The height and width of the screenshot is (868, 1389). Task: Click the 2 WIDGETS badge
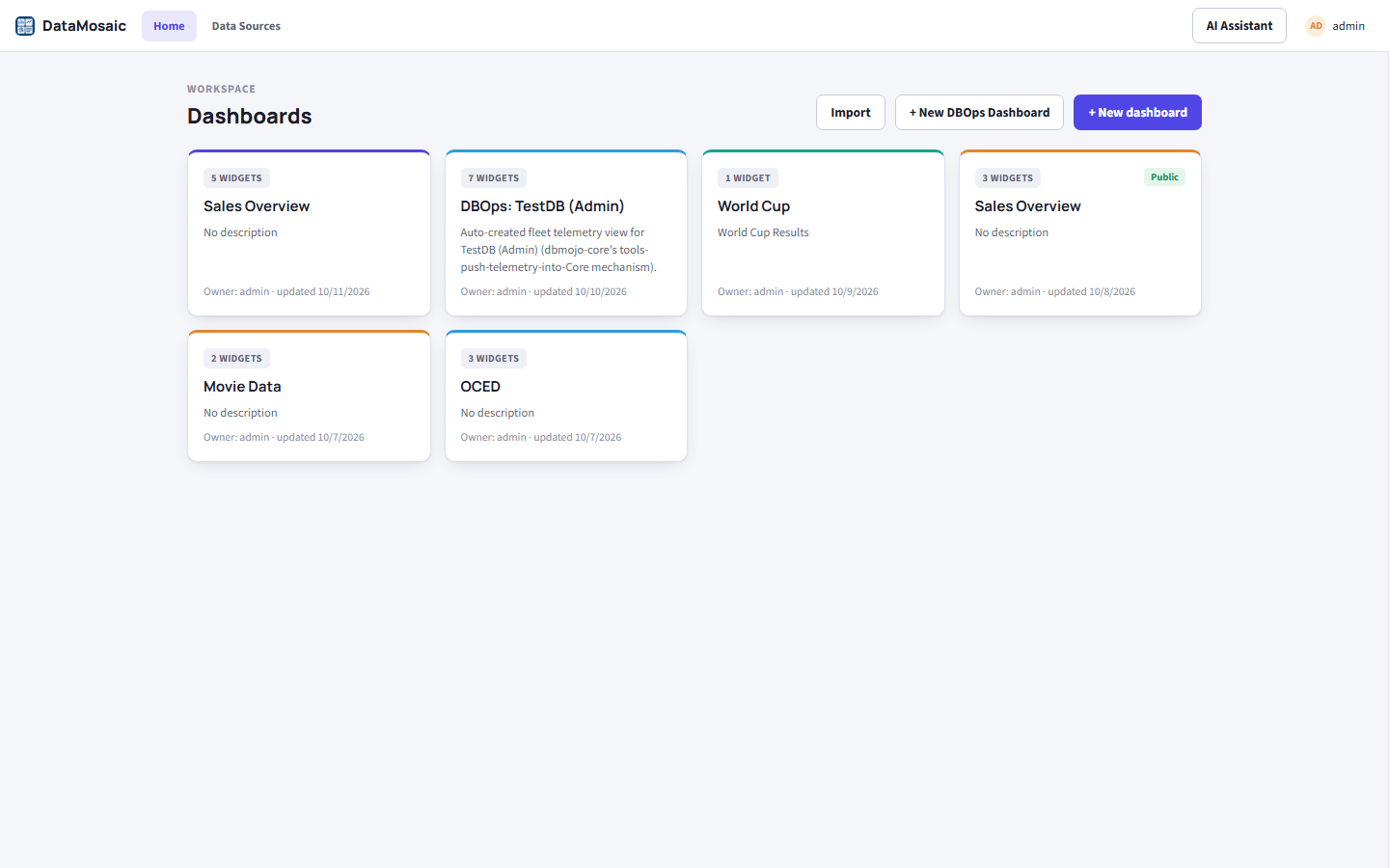[x=236, y=359]
